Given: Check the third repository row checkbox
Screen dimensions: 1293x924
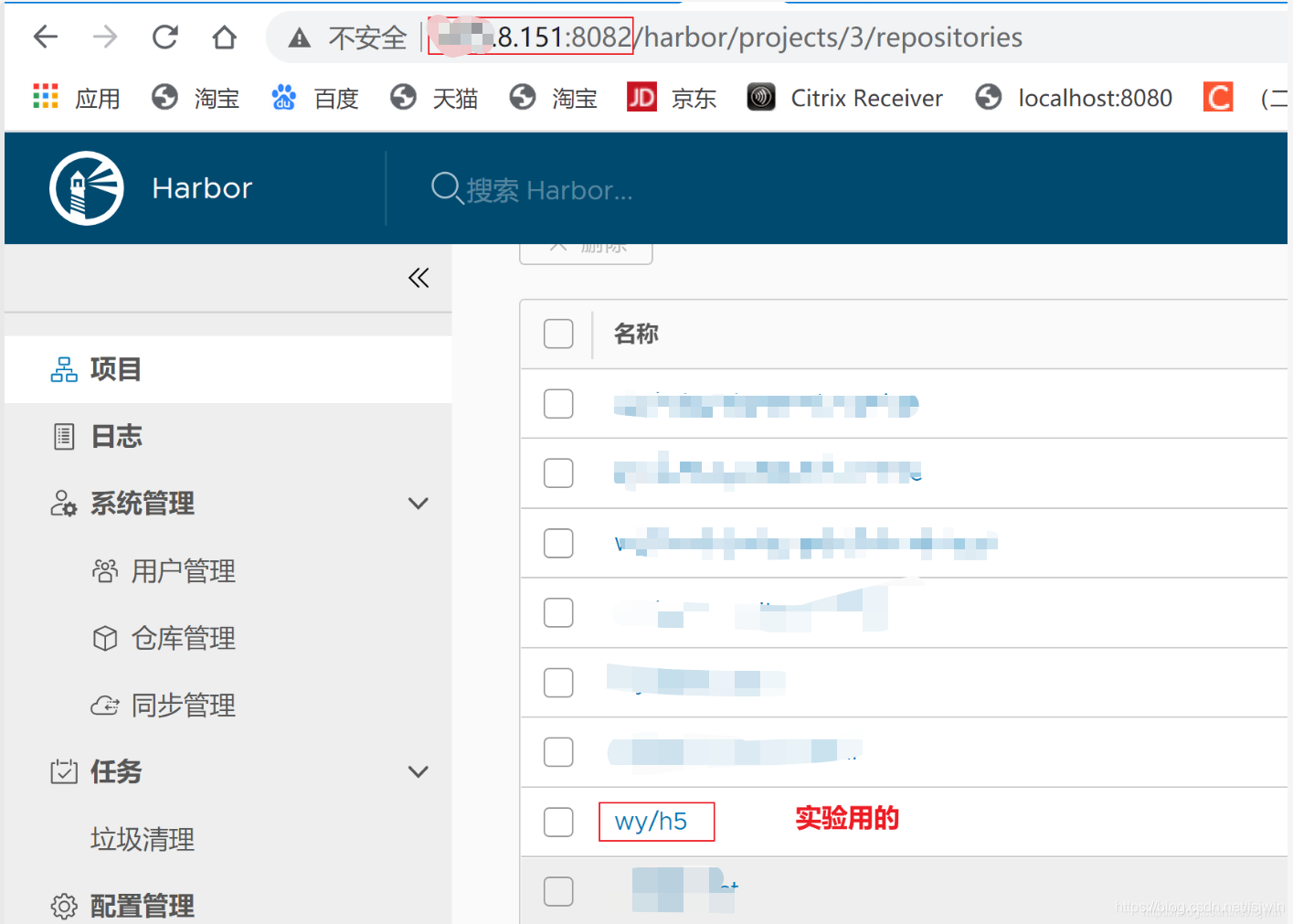Looking at the screenshot, I should 558,543.
